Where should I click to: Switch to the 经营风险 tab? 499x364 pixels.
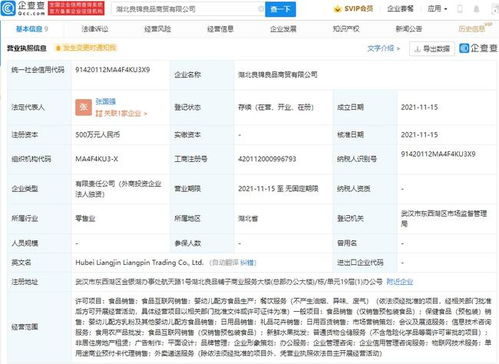(x=158, y=29)
